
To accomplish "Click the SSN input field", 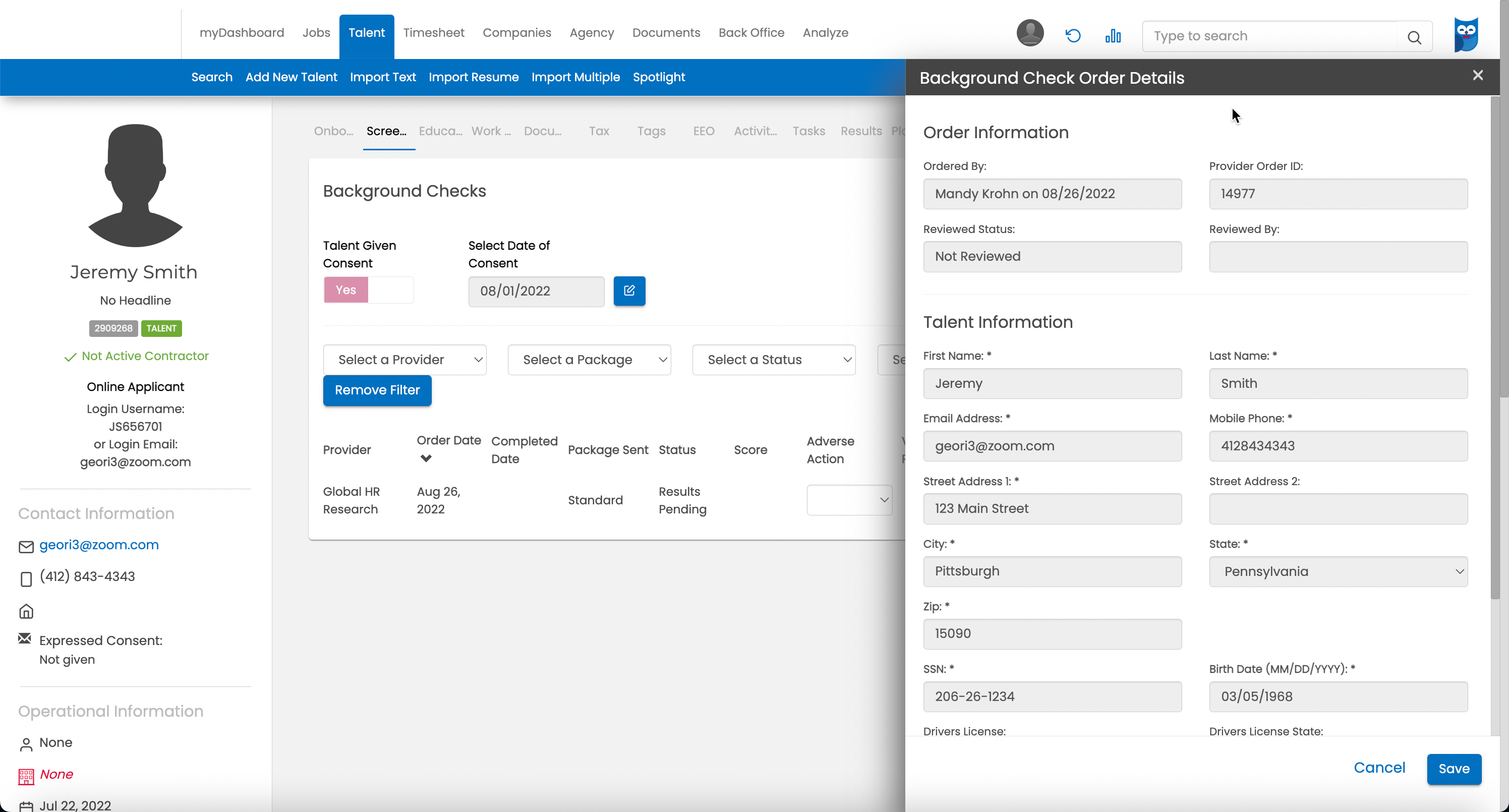I will point(1052,697).
